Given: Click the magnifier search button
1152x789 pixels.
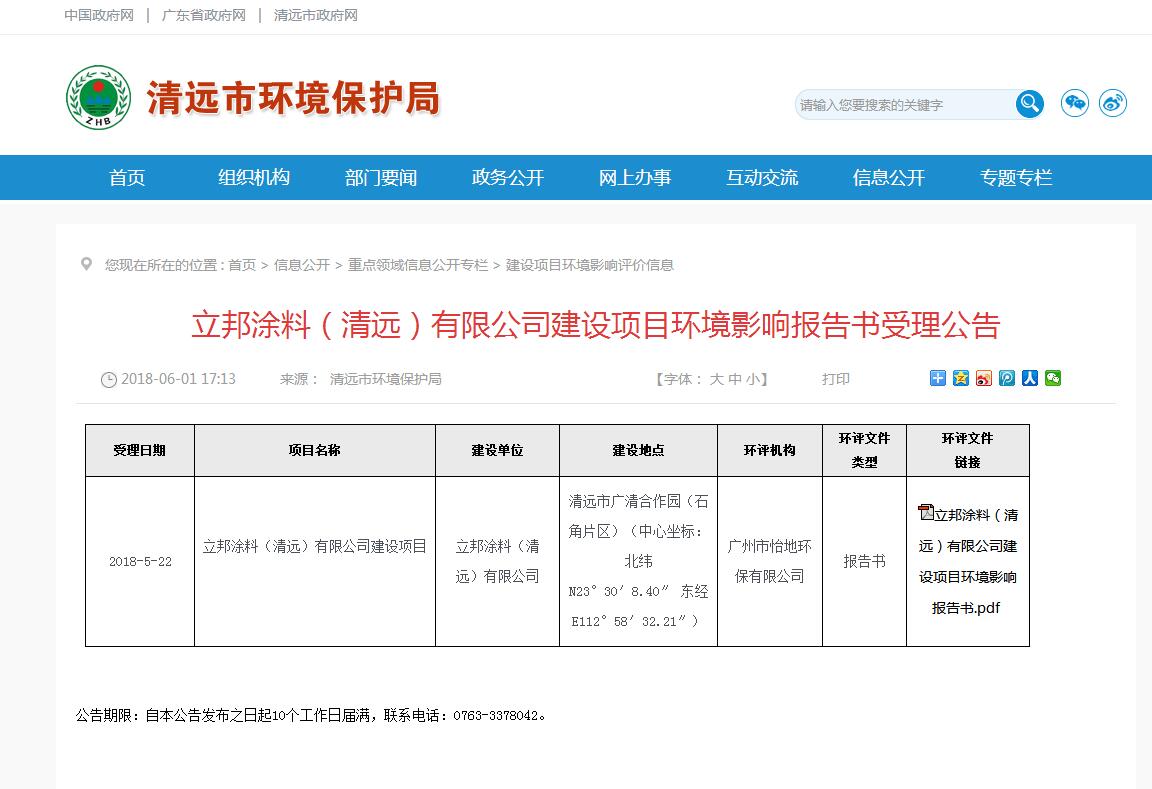Looking at the screenshot, I should tap(1029, 104).
